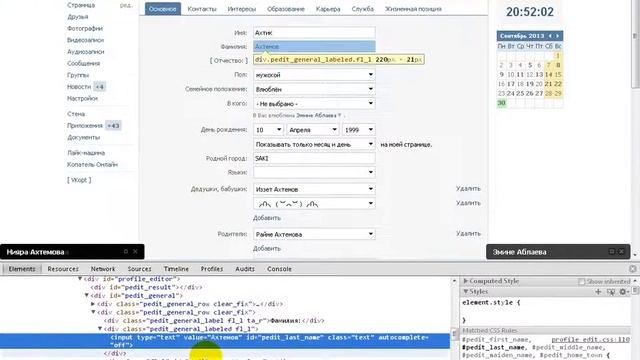
Task: Open the birthday month dropdown Апреля
Action: (x=313, y=130)
